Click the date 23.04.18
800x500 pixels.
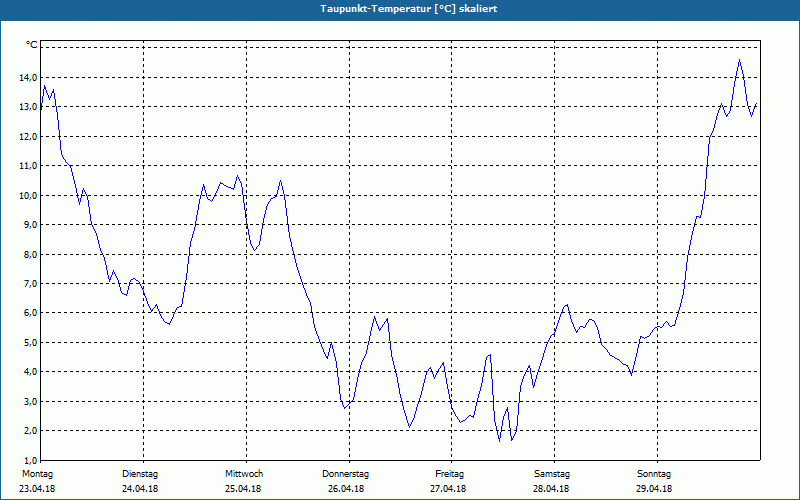(x=37, y=489)
